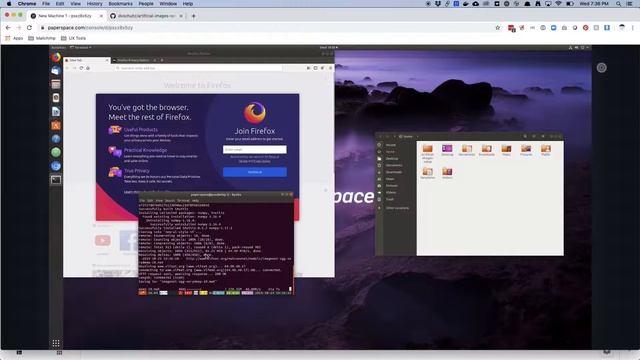Click Chrome profile avatar icon
This screenshot has width=640, height=360.
pos(622,28)
